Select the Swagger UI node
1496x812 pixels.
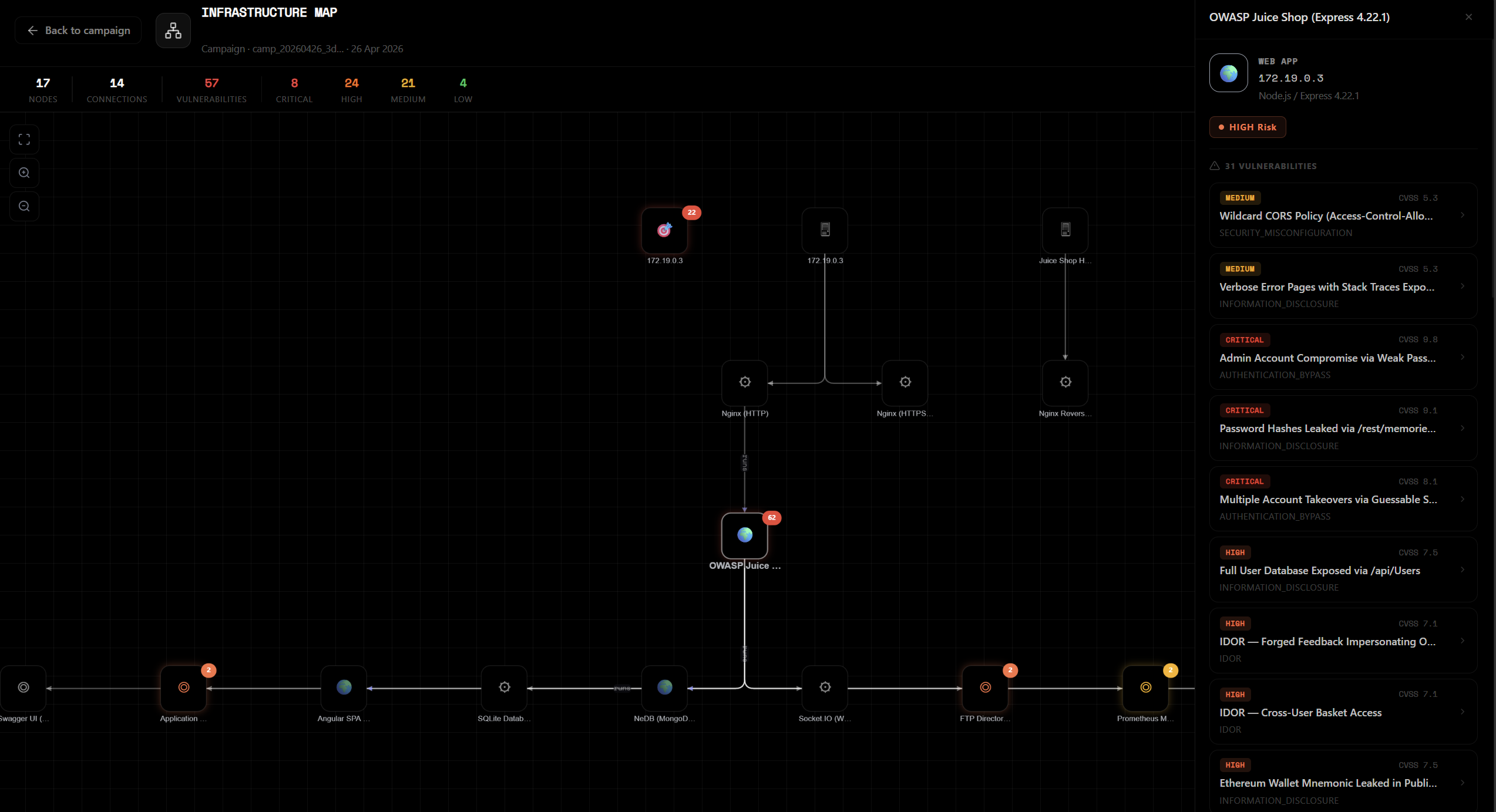(x=23, y=688)
